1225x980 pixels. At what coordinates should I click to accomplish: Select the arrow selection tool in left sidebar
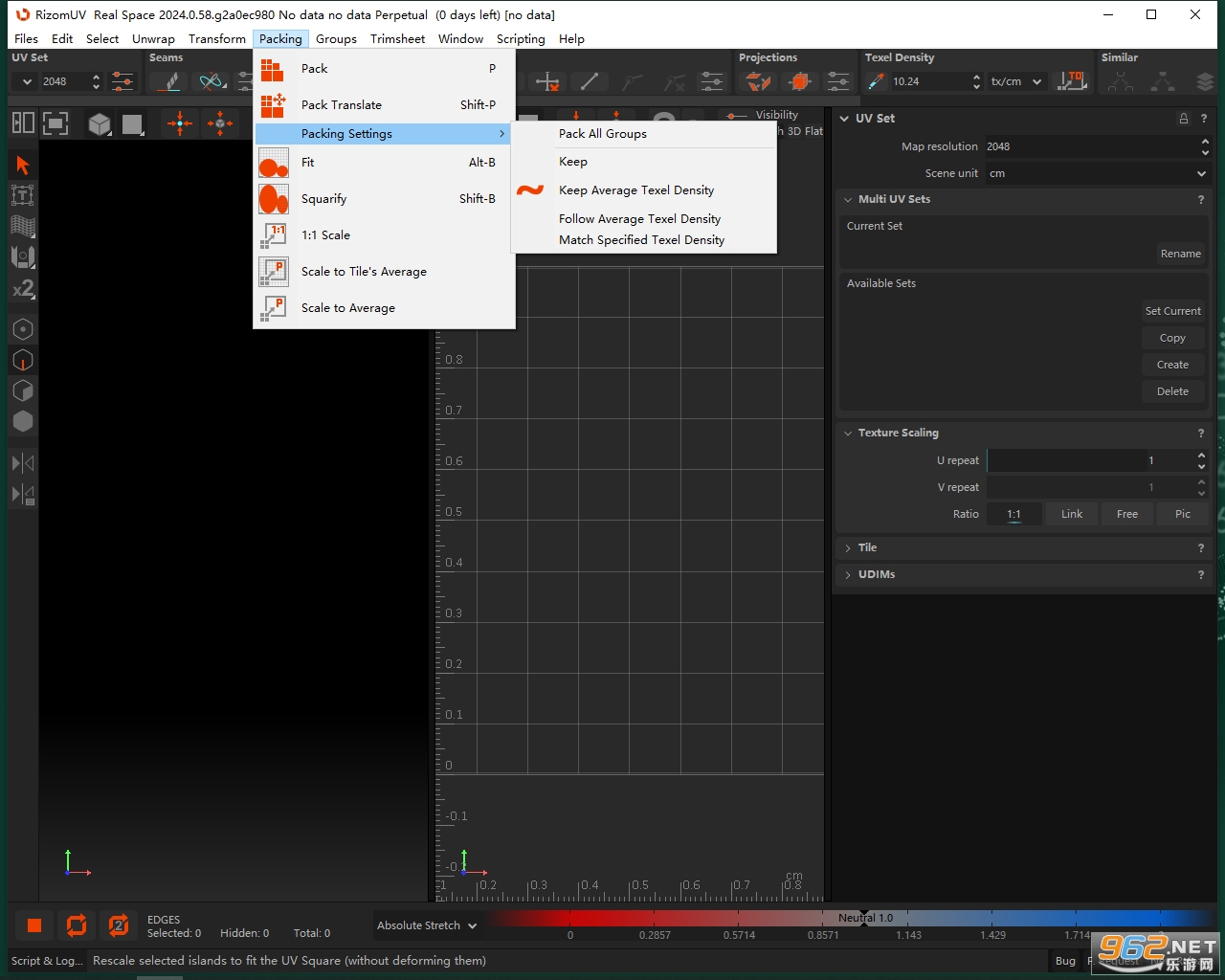(23, 166)
